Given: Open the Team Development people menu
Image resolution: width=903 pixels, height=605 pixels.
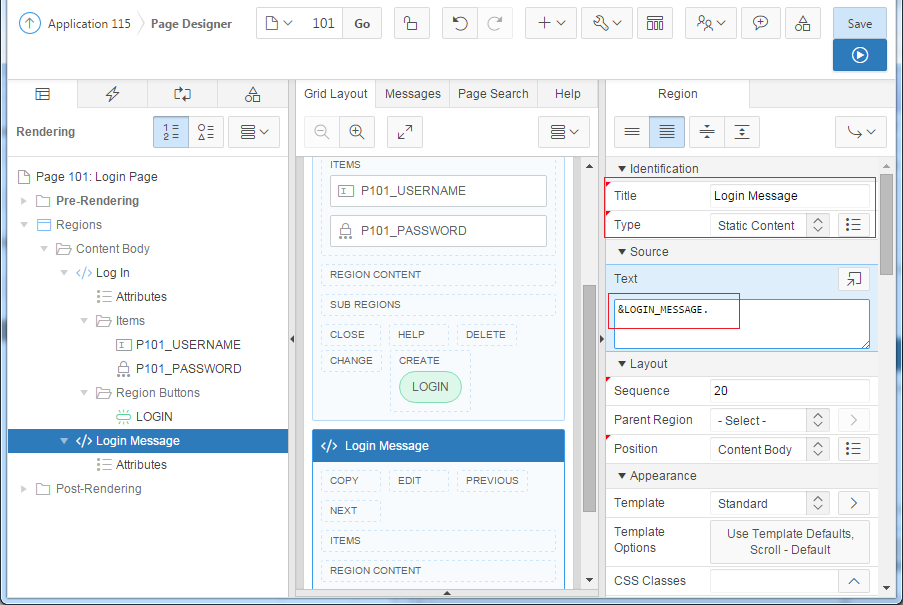Looking at the screenshot, I should click(711, 24).
